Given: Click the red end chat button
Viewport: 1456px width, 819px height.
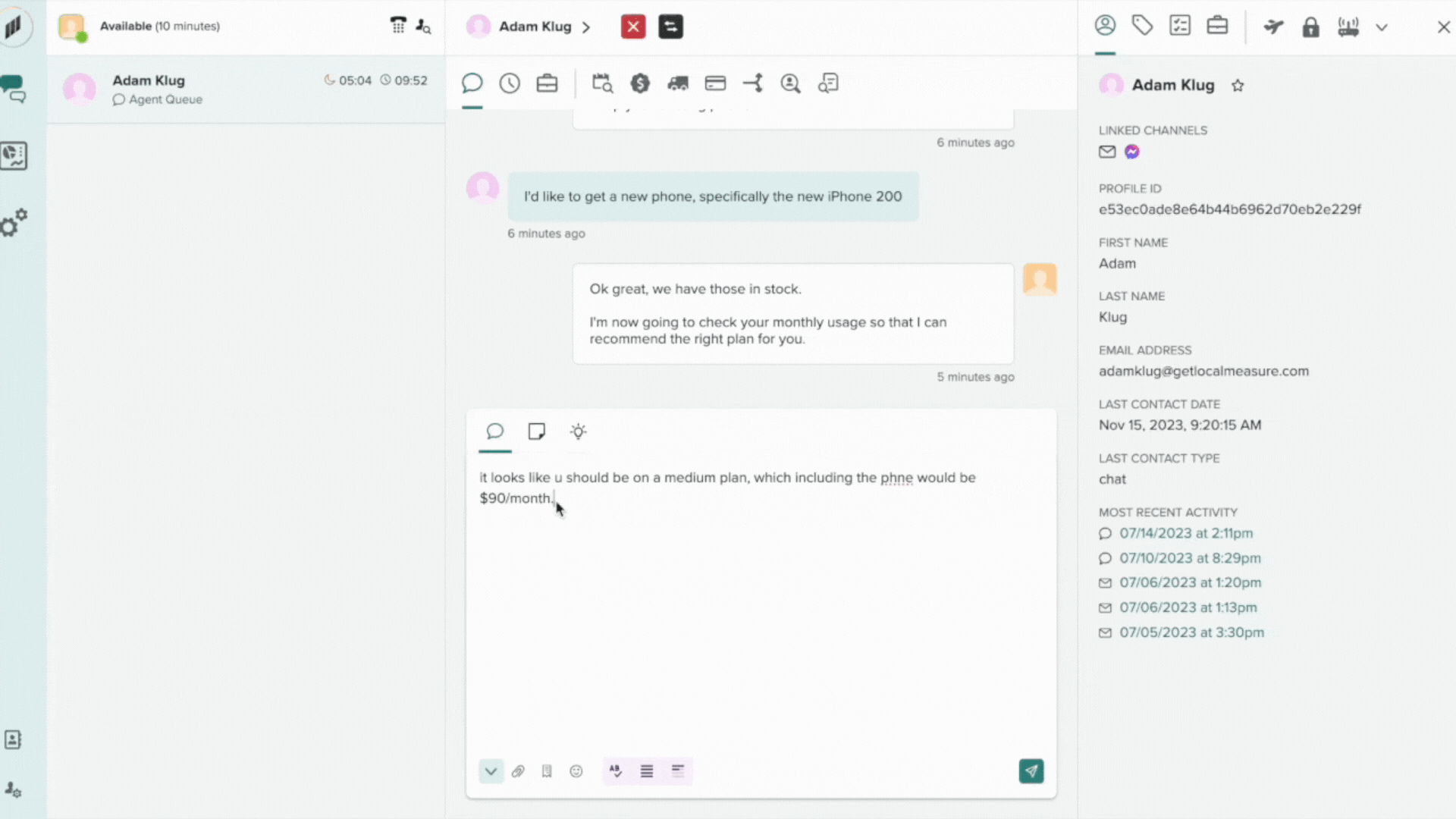Looking at the screenshot, I should (633, 27).
